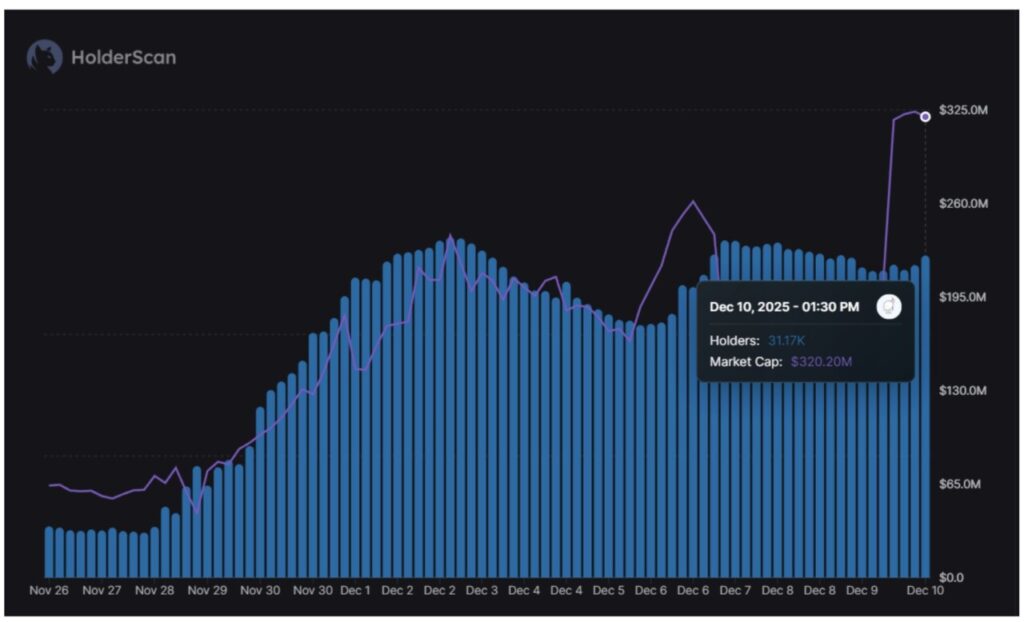
Task: Click the Market Cap $320.20M value
Action: pos(822,362)
